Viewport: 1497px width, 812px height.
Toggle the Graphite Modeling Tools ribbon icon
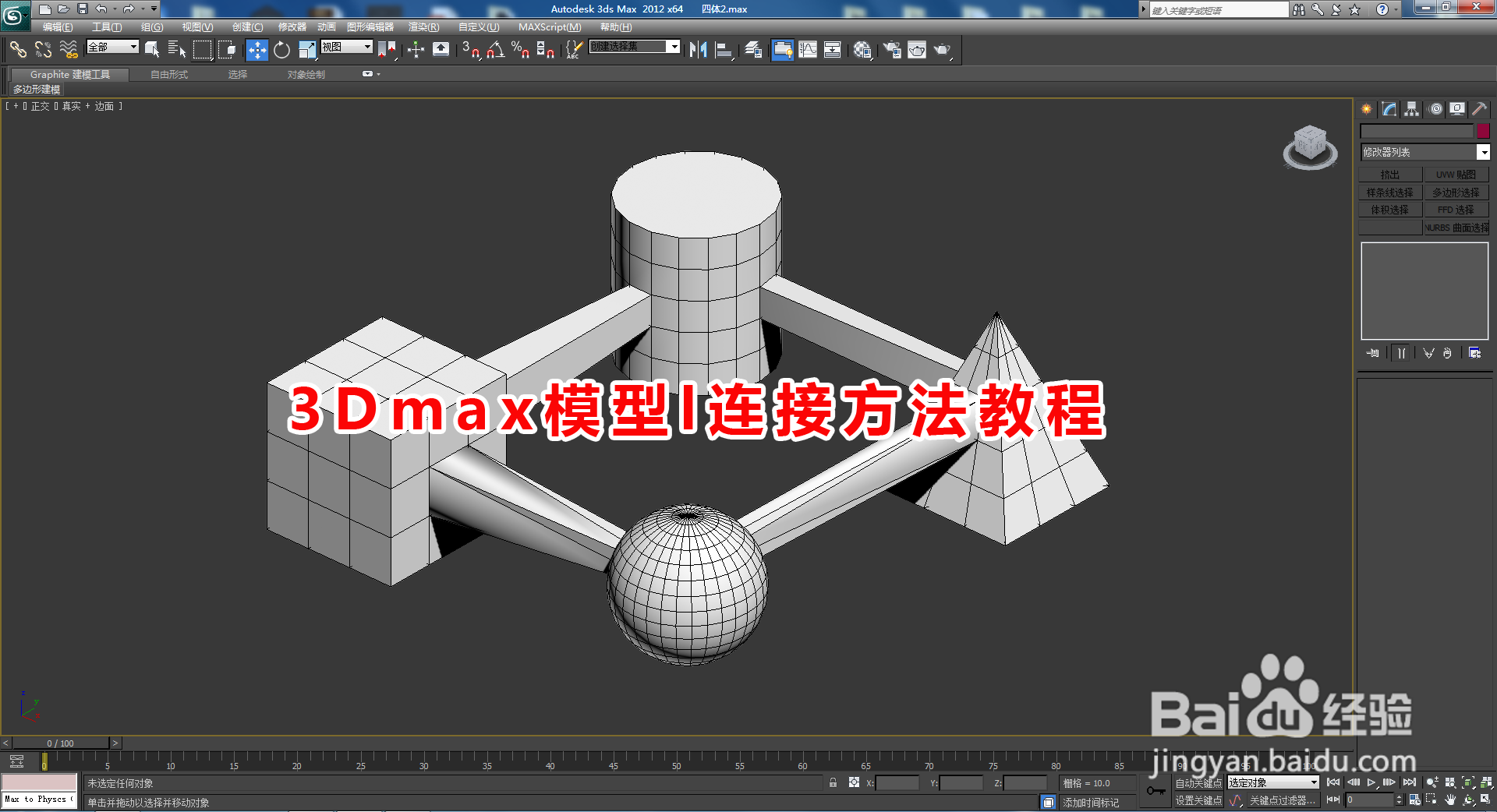tap(782, 50)
